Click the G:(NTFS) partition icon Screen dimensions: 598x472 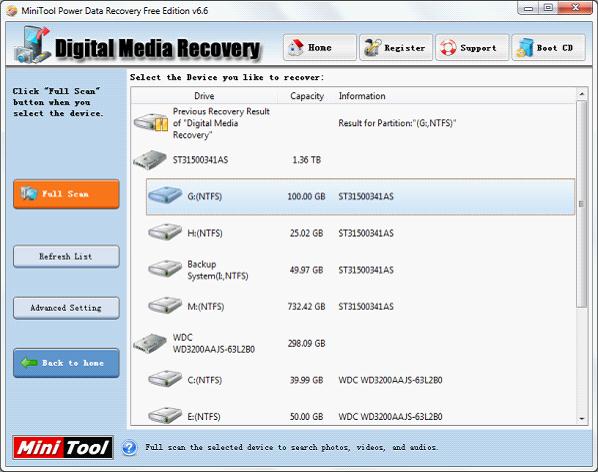pos(165,195)
